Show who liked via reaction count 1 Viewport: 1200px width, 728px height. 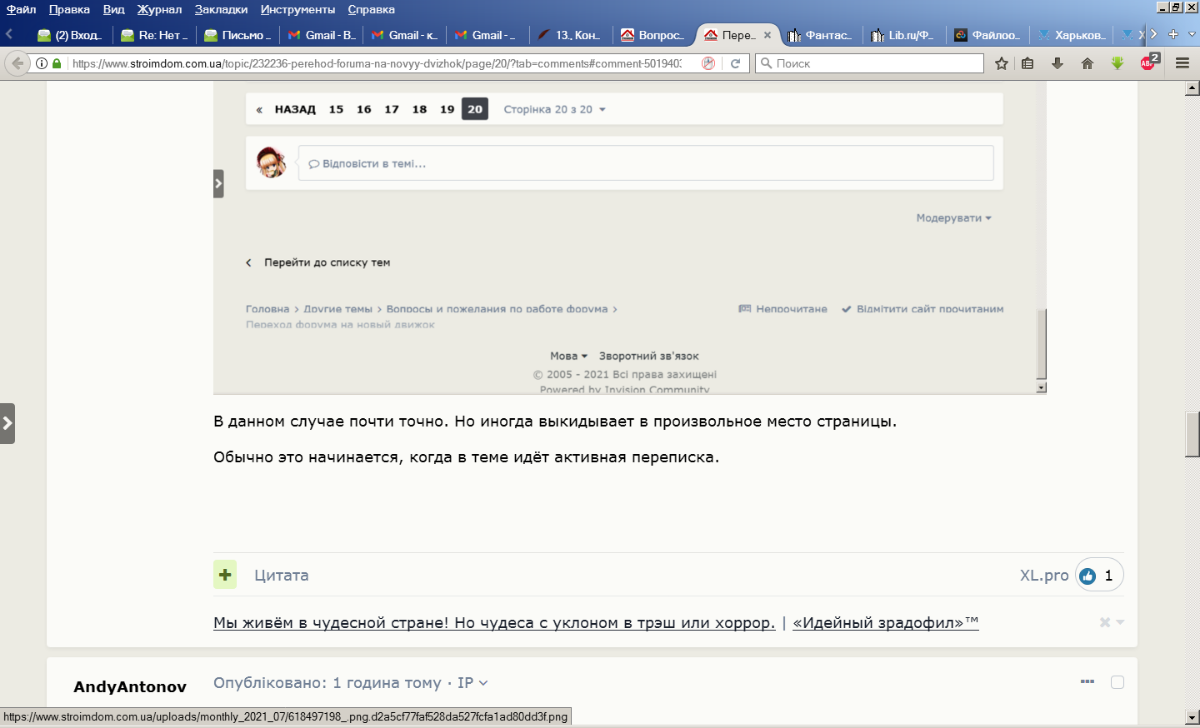[1109, 576]
